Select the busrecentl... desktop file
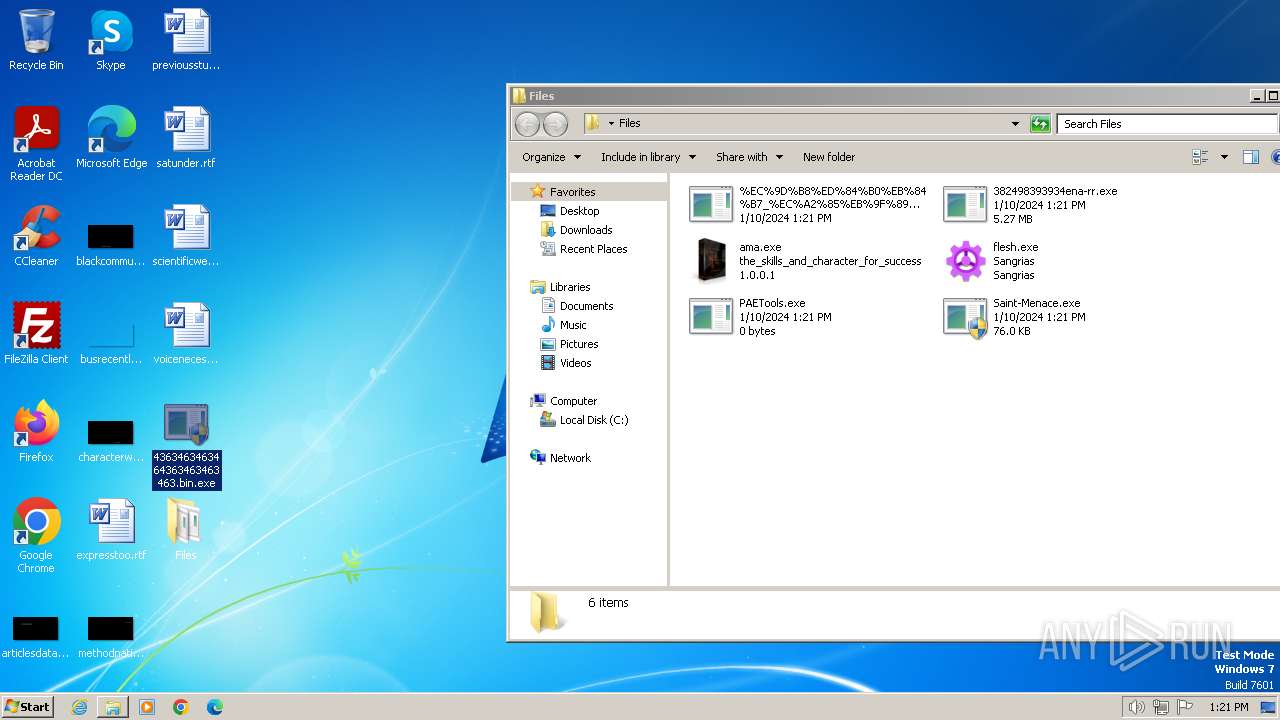Screen dimensions: 1280x720 pos(111,342)
